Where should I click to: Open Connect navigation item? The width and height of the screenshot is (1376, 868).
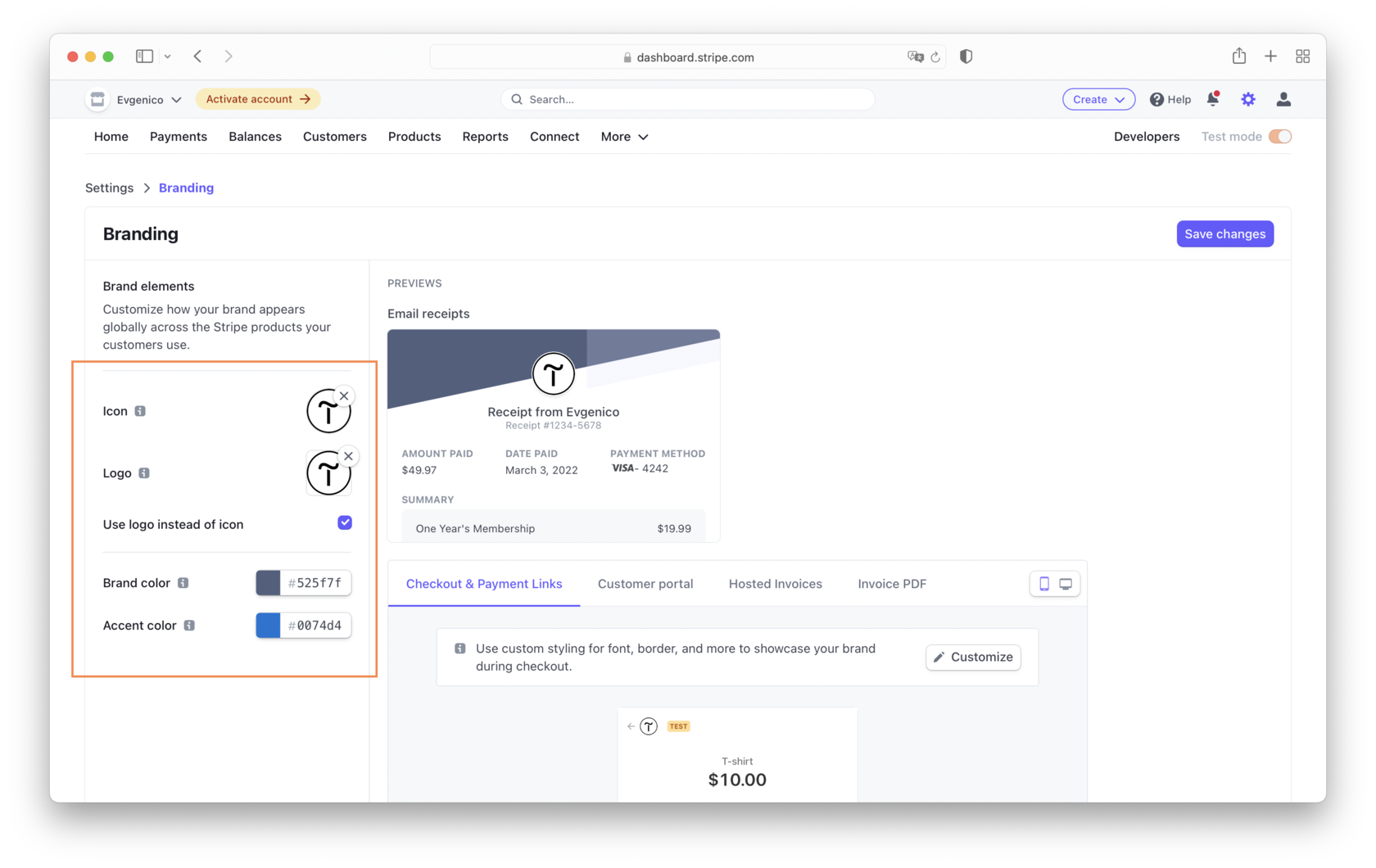click(x=554, y=137)
